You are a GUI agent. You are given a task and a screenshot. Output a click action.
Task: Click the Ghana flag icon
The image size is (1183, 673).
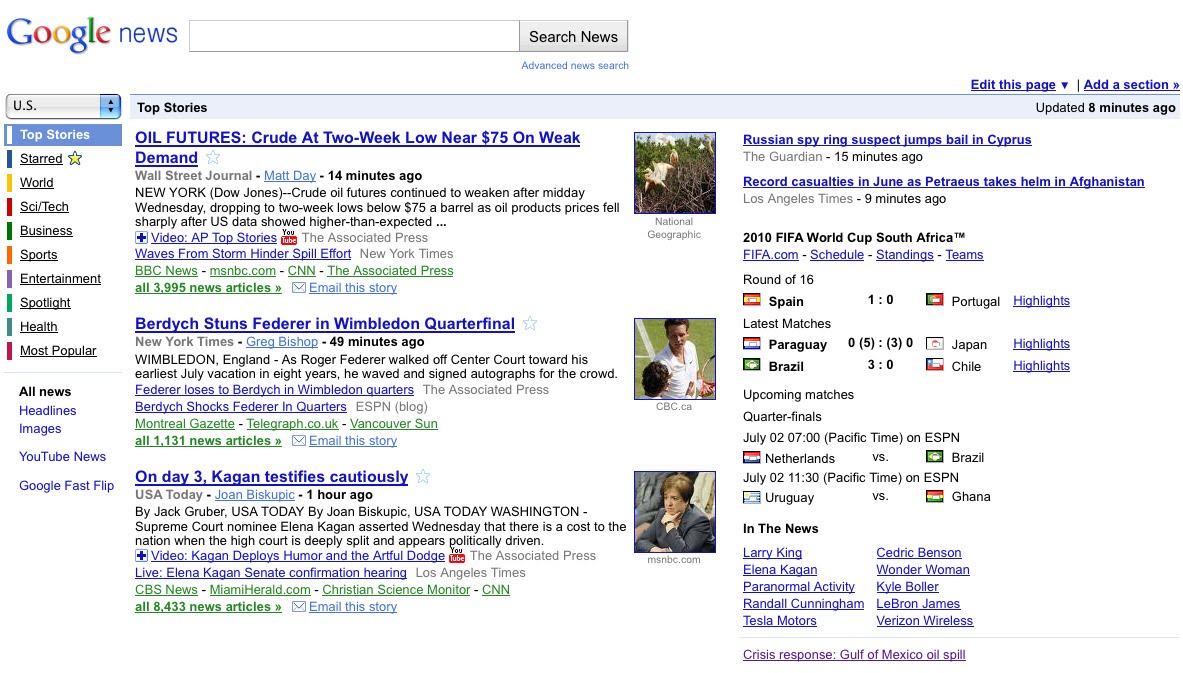click(x=935, y=496)
